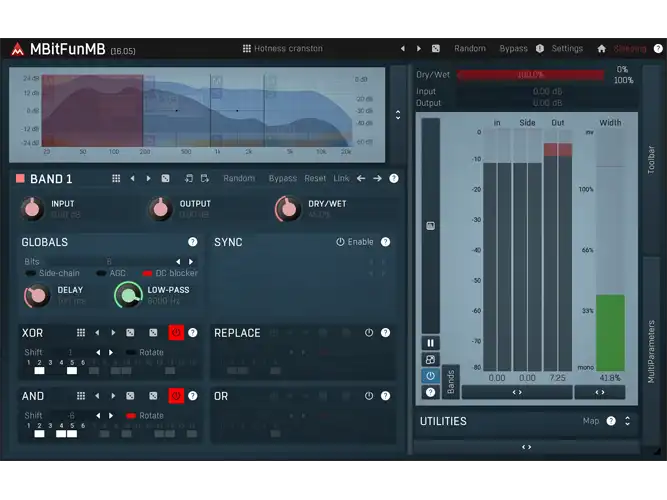Click Band 1 paste icon

[x=205, y=178]
